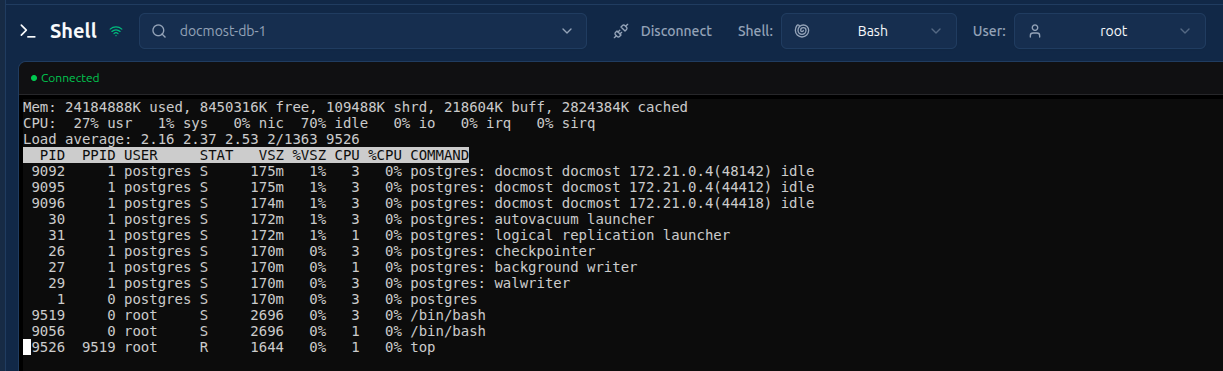Expand the Bash shell selector chevron
1223x371 pixels.
936,31
